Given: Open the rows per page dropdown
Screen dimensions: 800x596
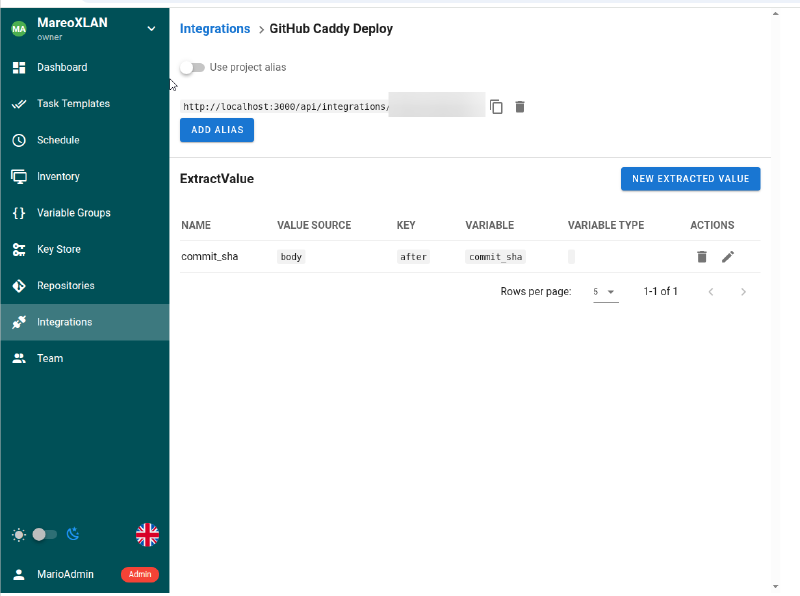Looking at the screenshot, I should (606, 291).
